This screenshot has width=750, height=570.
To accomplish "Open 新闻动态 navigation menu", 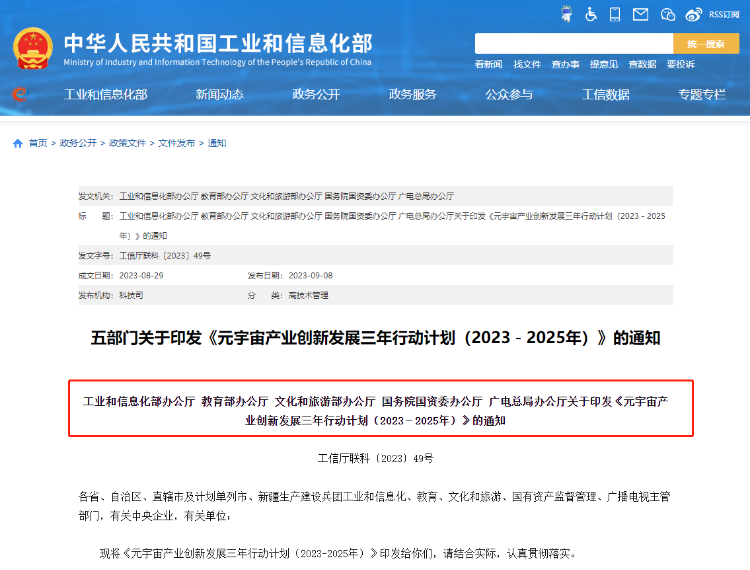I will point(220,95).
